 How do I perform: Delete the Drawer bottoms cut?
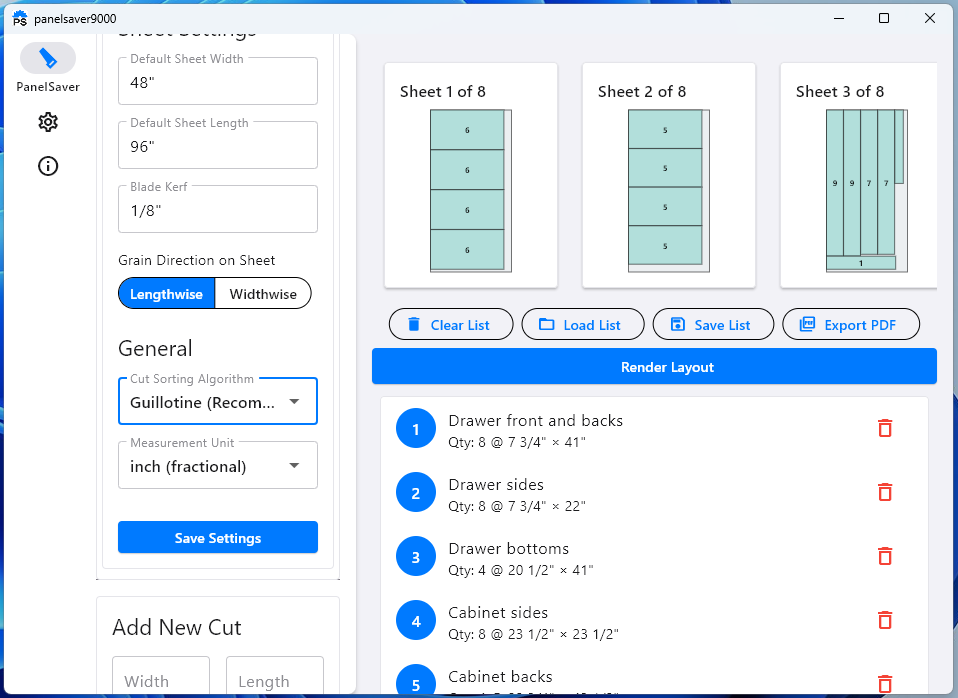click(x=885, y=556)
